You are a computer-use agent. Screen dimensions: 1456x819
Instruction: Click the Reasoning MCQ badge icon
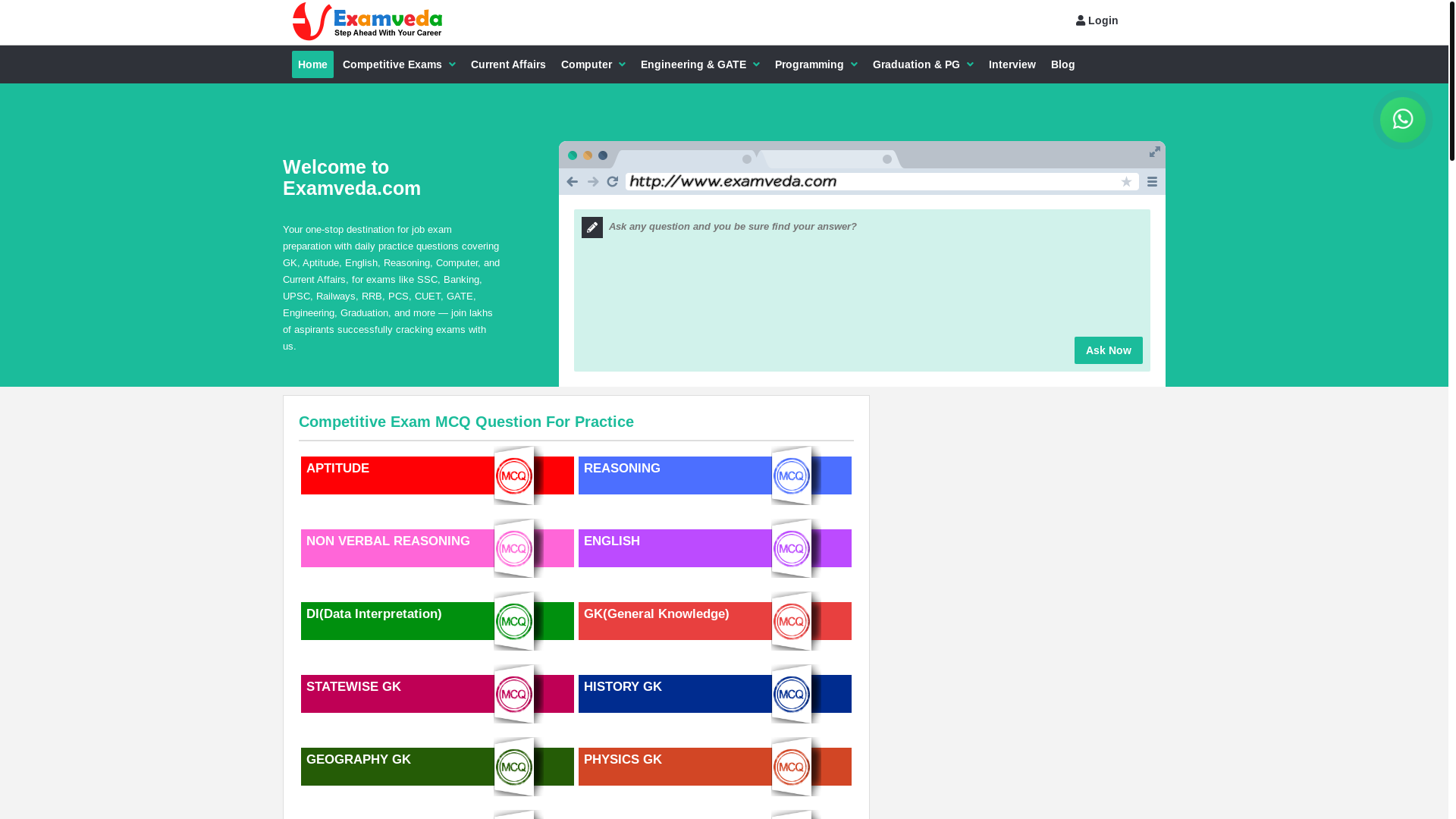point(792,476)
